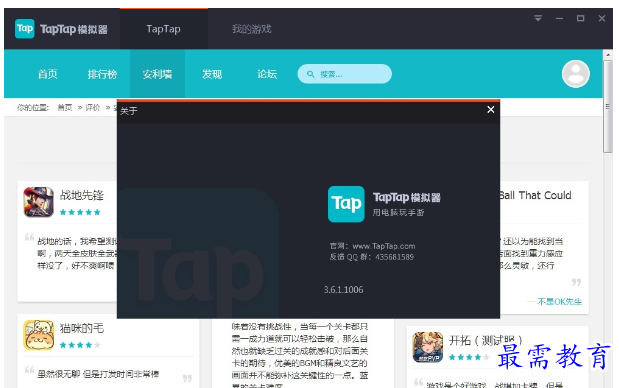
Task: Open the title bar dropdown menu icon
Action: 538,18
